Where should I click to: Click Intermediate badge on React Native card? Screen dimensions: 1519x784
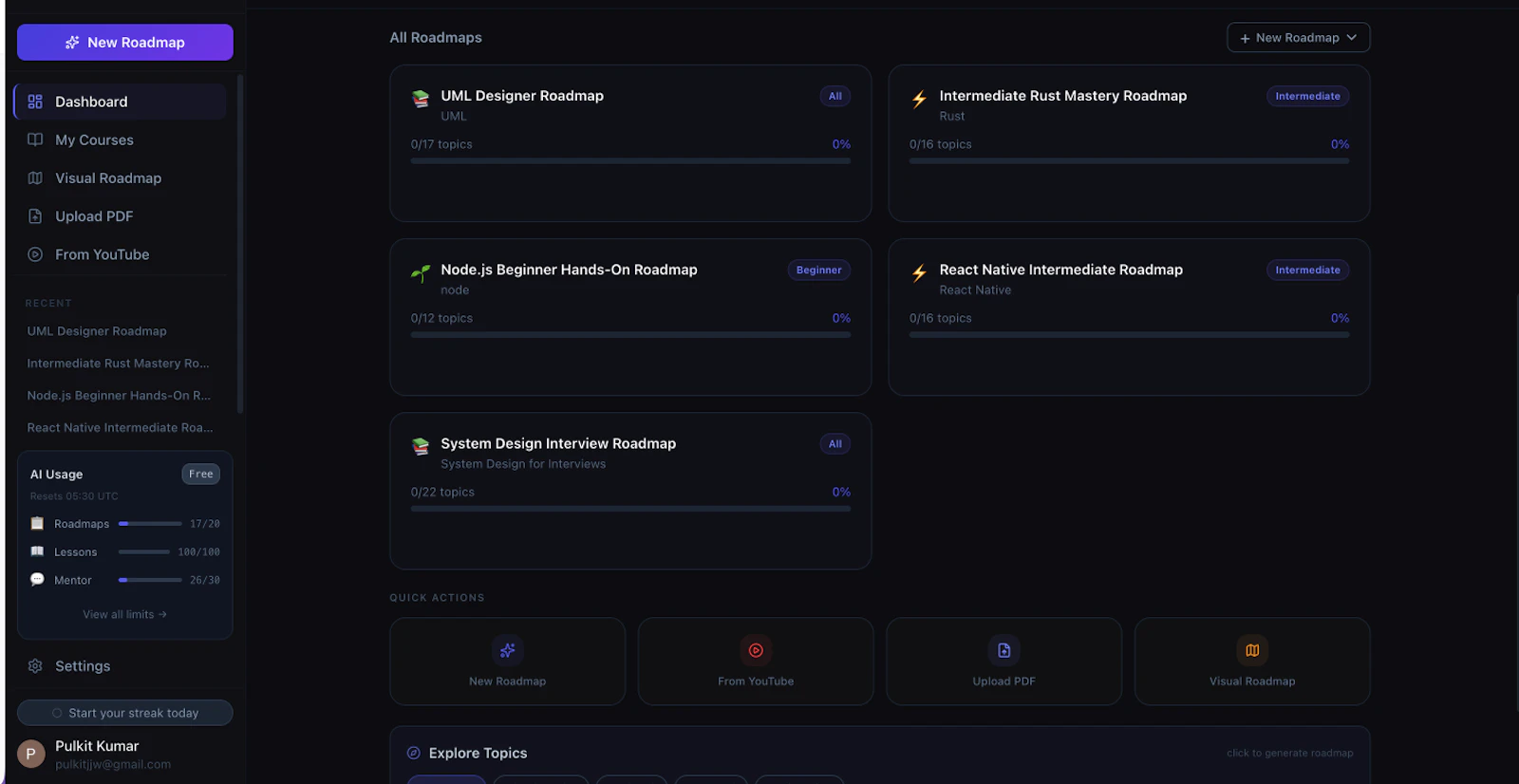(1307, 270)
